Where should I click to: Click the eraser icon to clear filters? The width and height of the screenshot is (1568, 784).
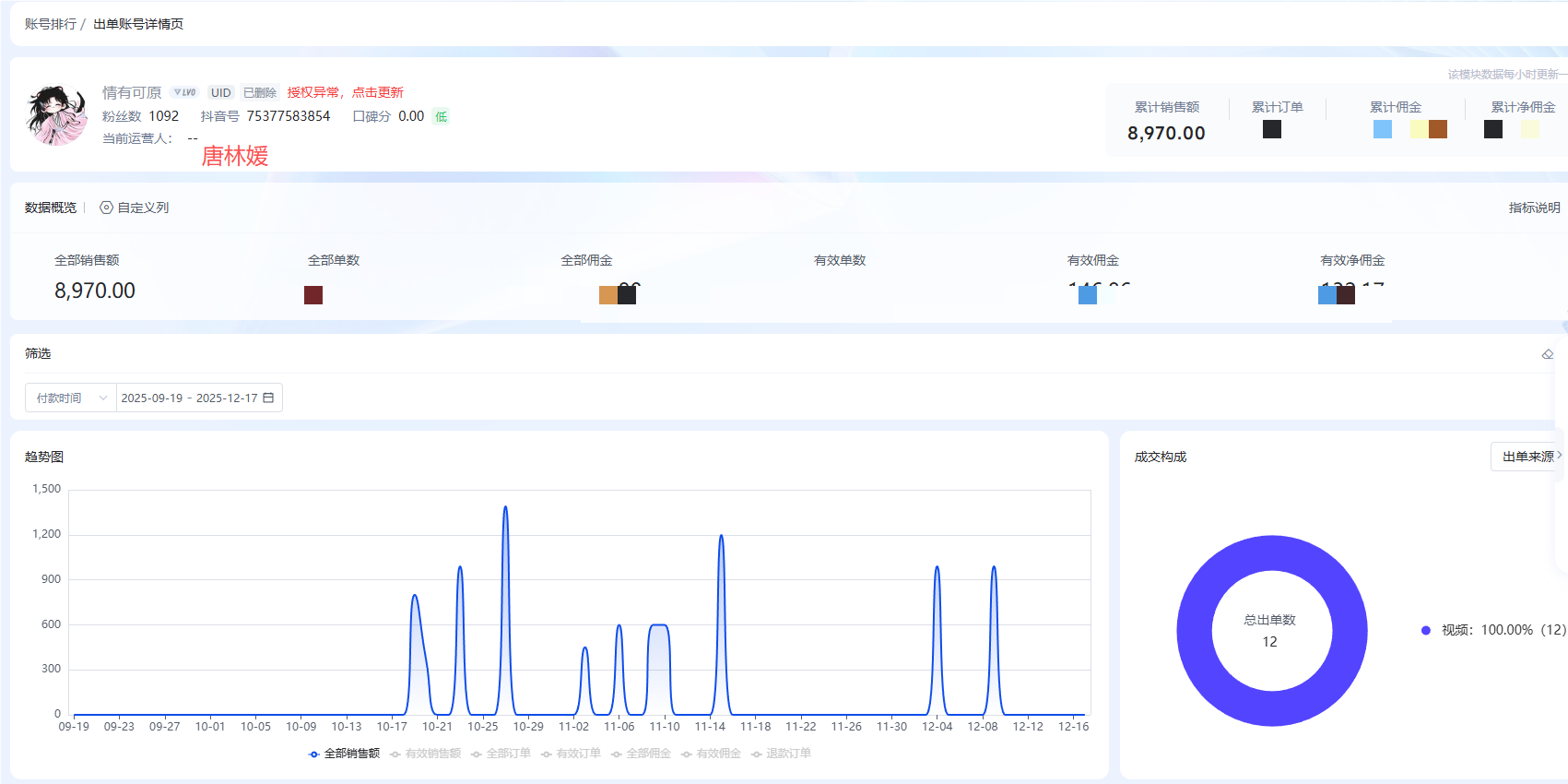coord(1548,354)
